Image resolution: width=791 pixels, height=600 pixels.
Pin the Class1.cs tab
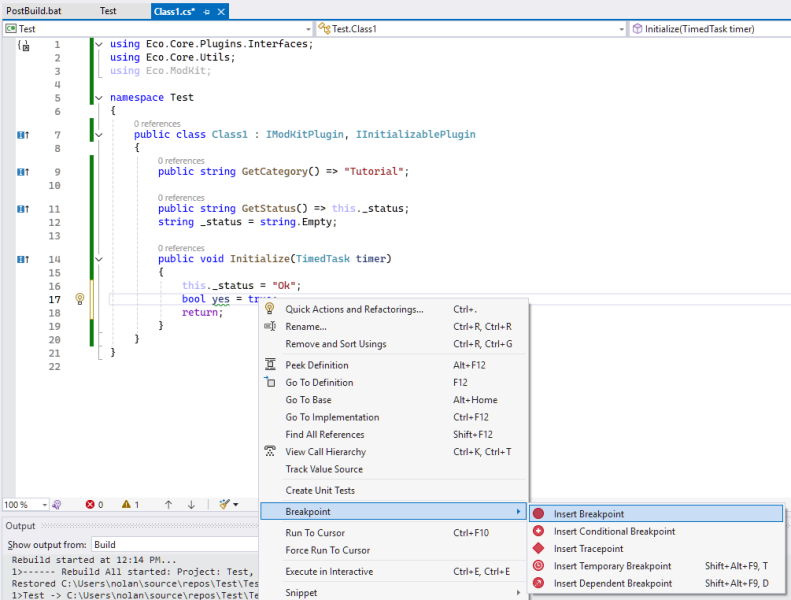(206, 12)
